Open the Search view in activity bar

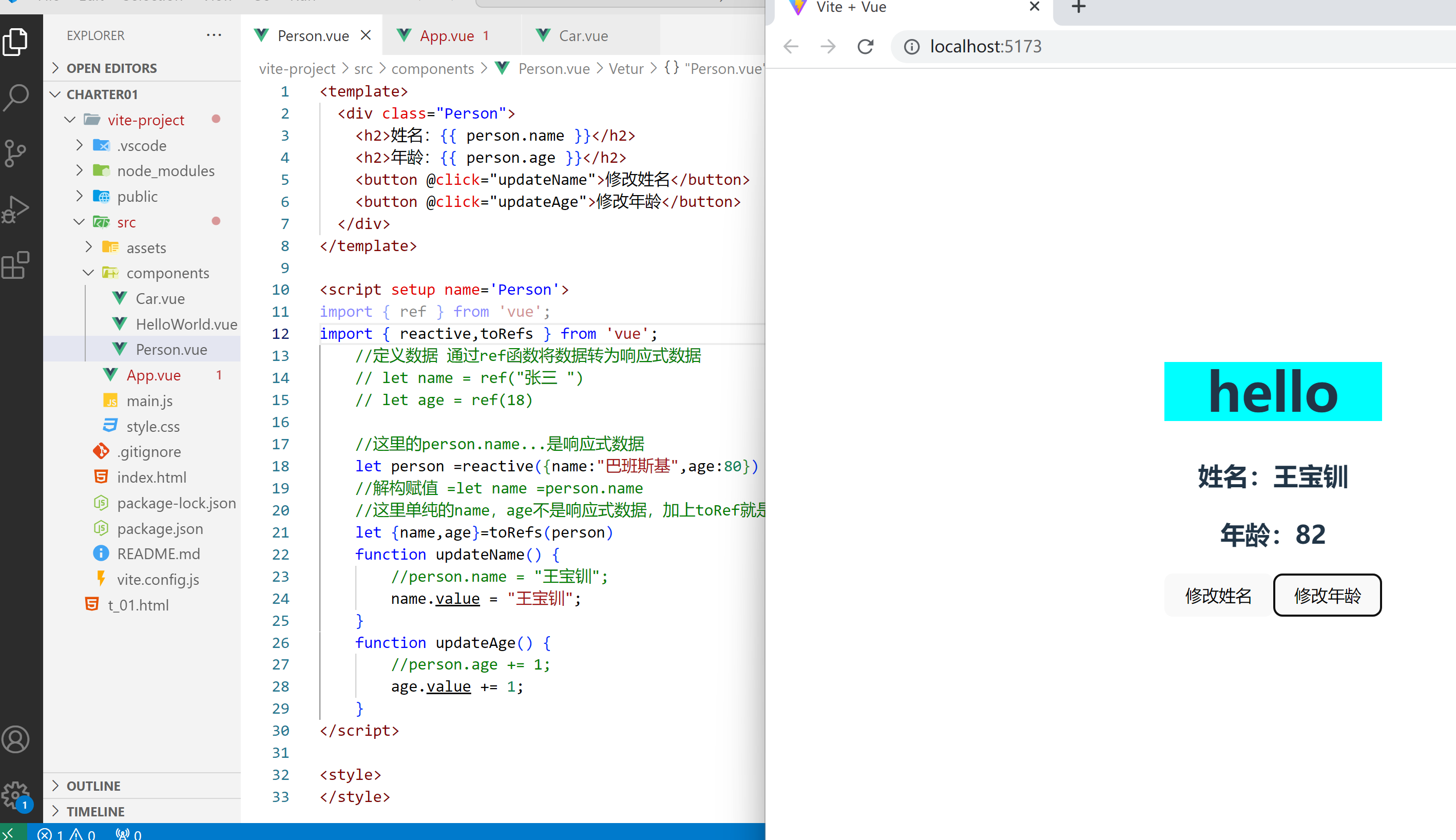(15, 97)
